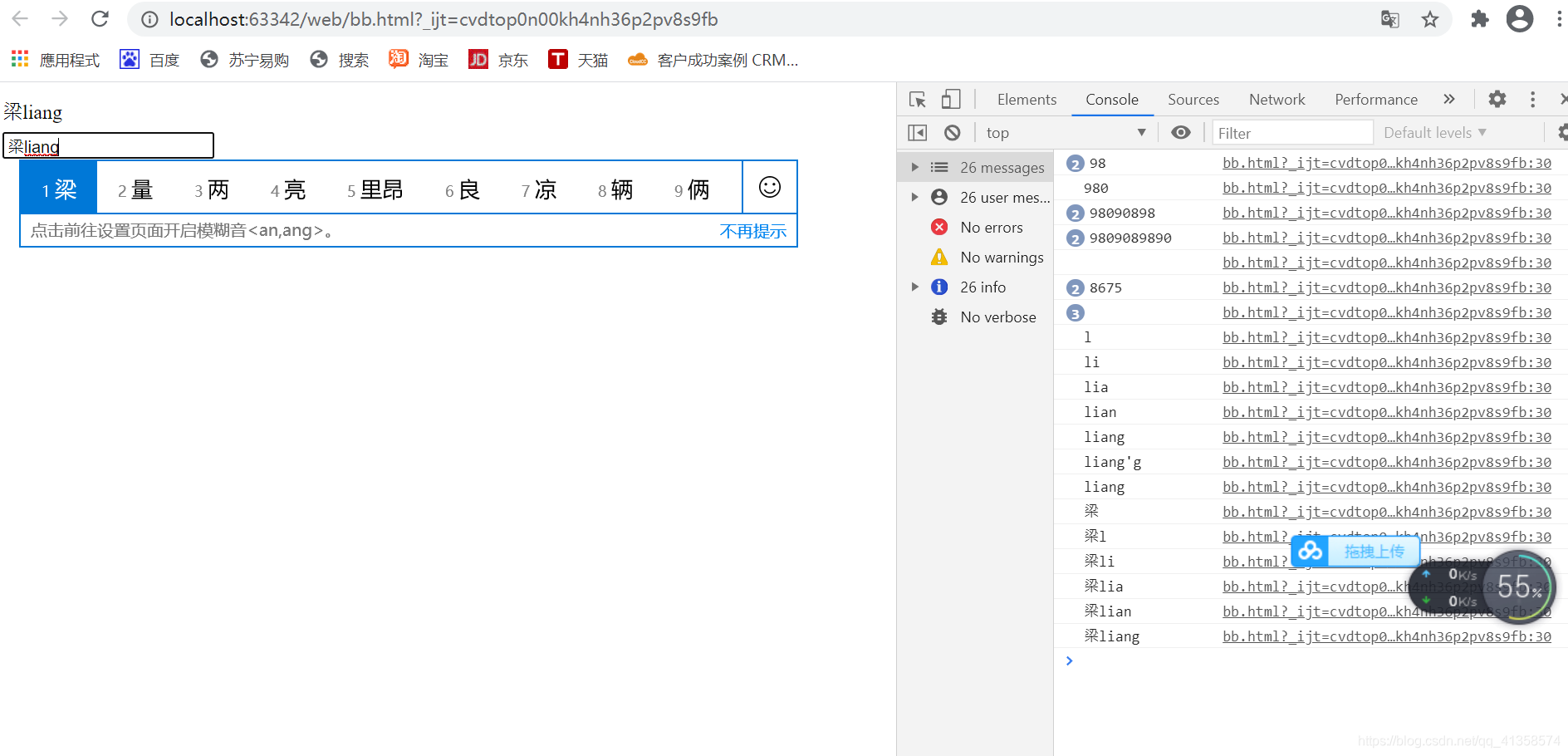Viewport: 1568px width, 756px height.
Task: Reload the page with refresh icon
Action: click(100, 18)
